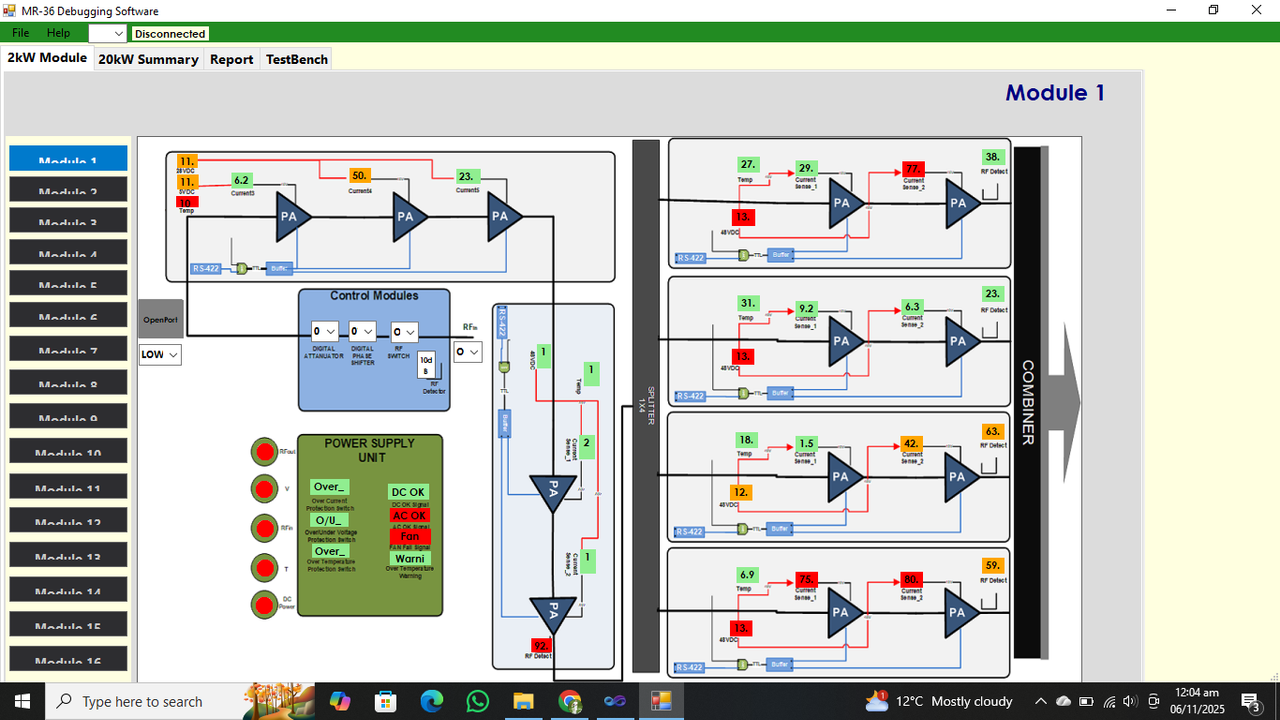
Task: Click the orange RF Detect indicator on bottom branch
Action: pyautogui.click(x=991, y=567)
